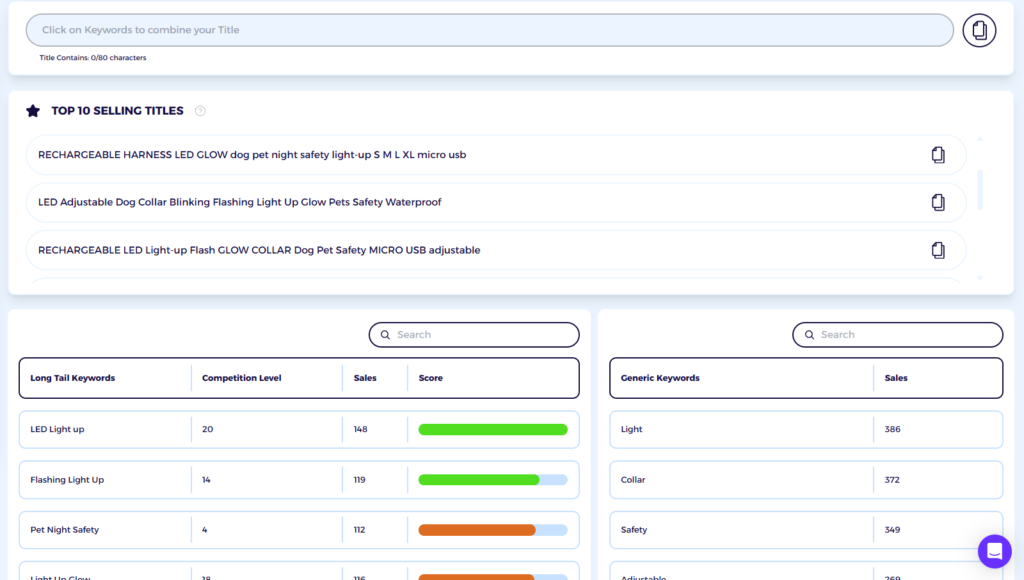Click sales value 386 for Light
The width and height of the screenshot is (1024, 580).
click(892, 430)
